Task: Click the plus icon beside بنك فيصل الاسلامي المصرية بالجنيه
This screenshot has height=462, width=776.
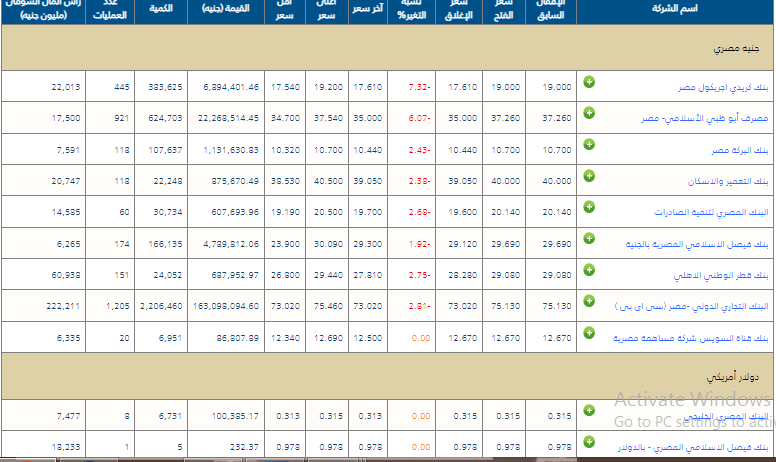Action: [589, 239]
